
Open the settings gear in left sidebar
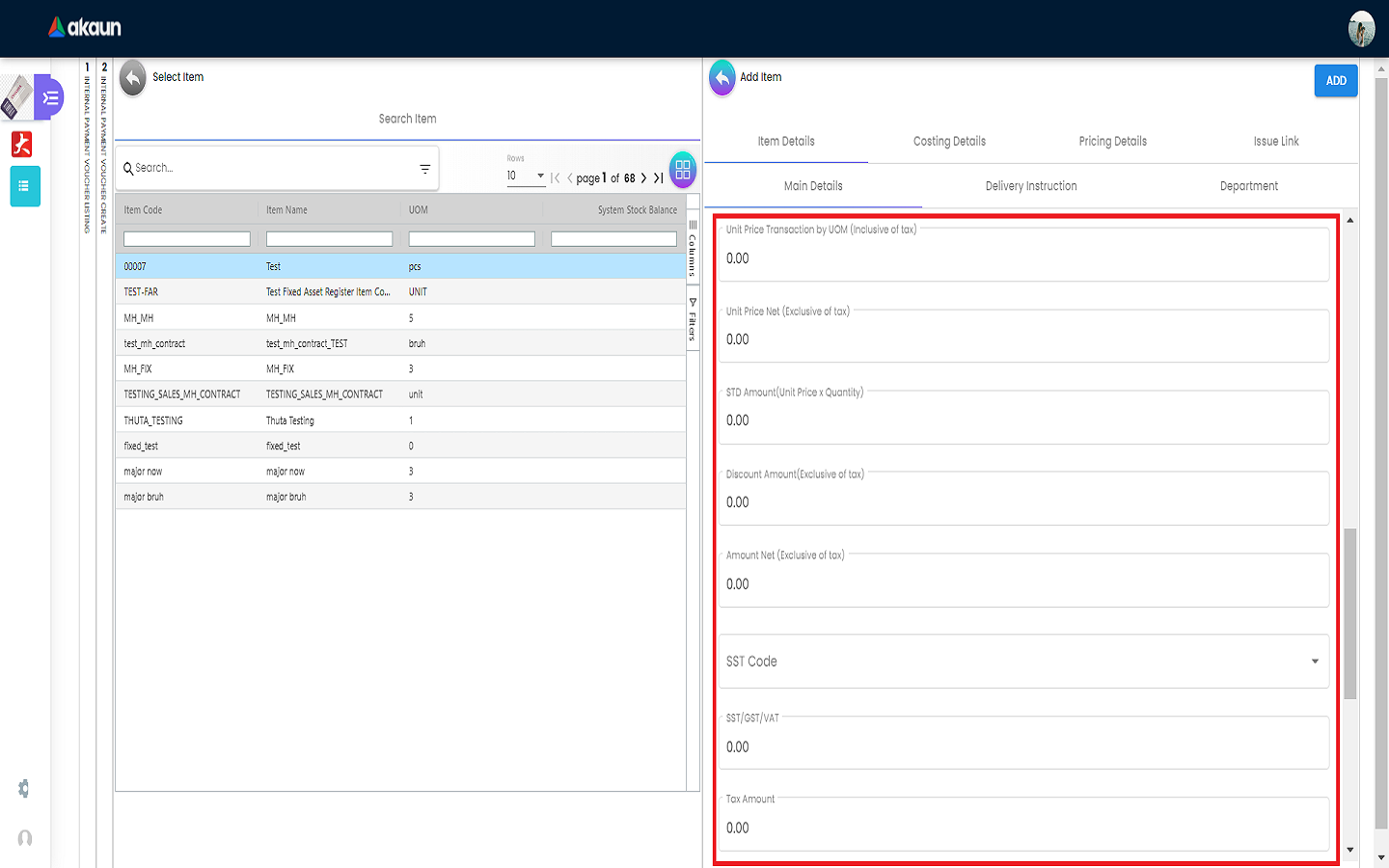[x=24, y=789]
